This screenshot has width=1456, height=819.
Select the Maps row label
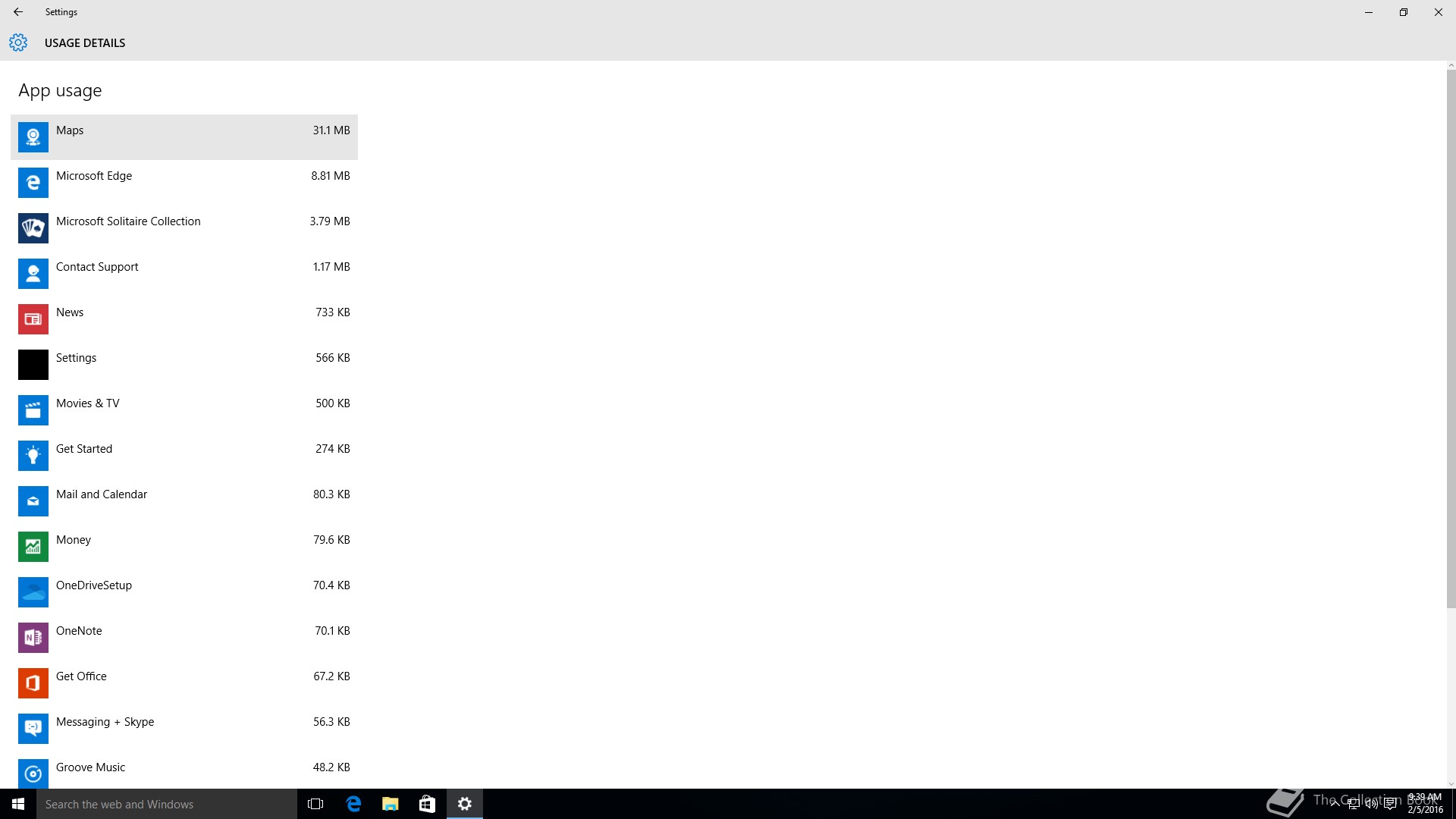[x=70, y=130]
